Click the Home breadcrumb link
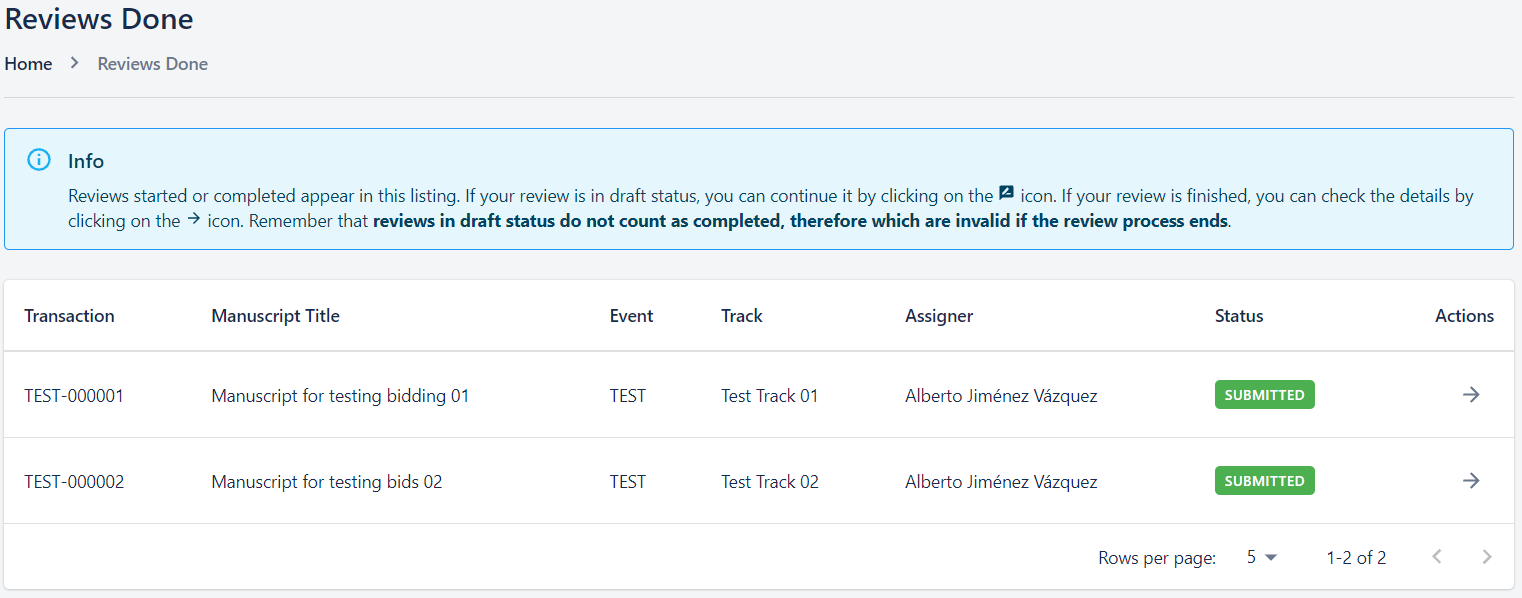This screenshot has height=598, width=1522. (x=28, y=64)
